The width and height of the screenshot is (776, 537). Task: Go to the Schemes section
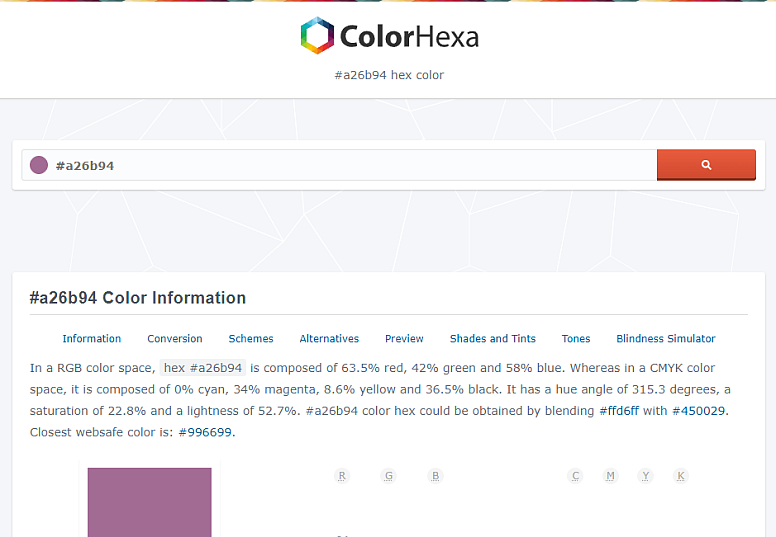point(251,339)
